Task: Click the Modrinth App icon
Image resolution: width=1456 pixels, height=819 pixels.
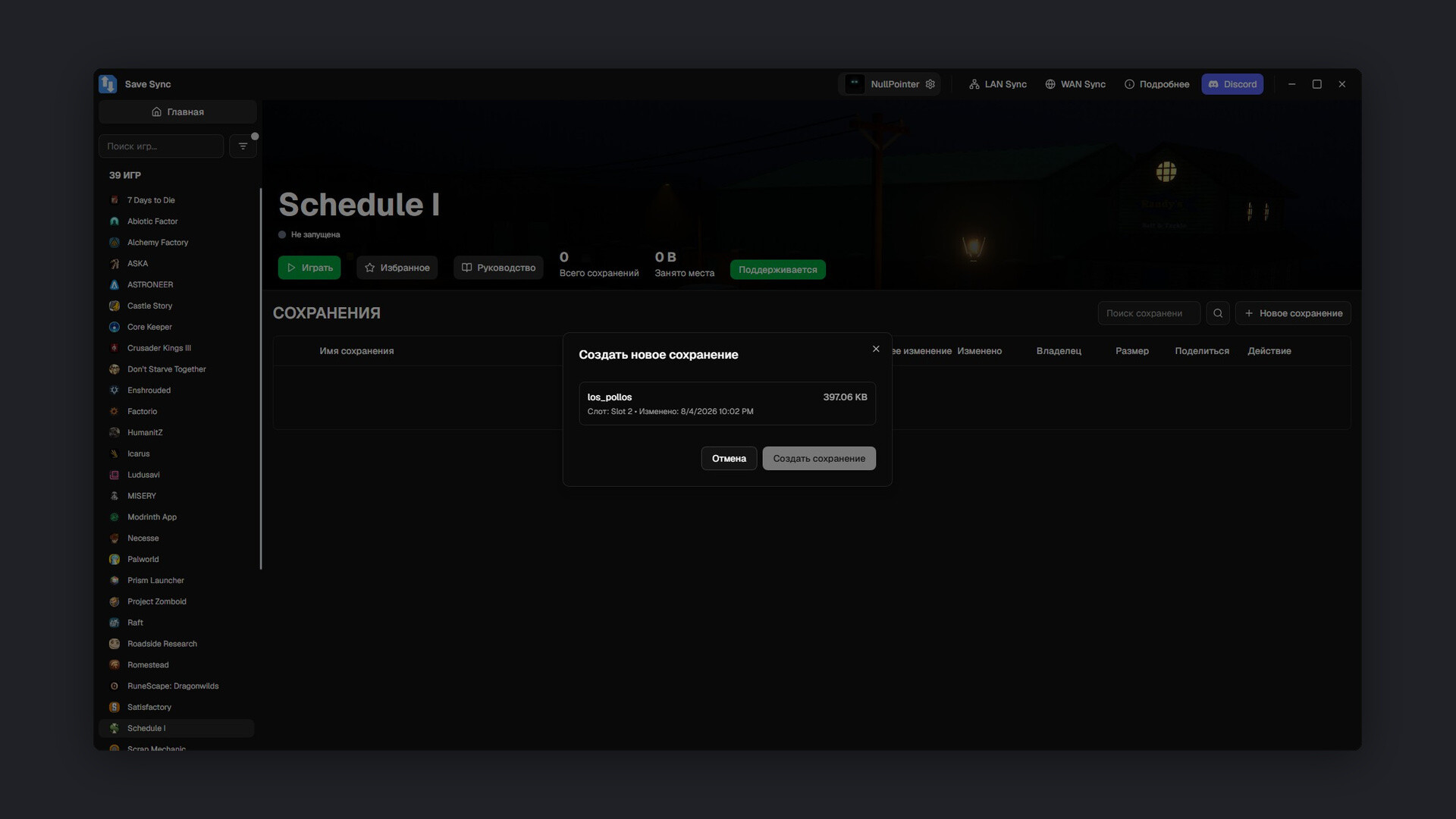Action: [x=115, y=517]
